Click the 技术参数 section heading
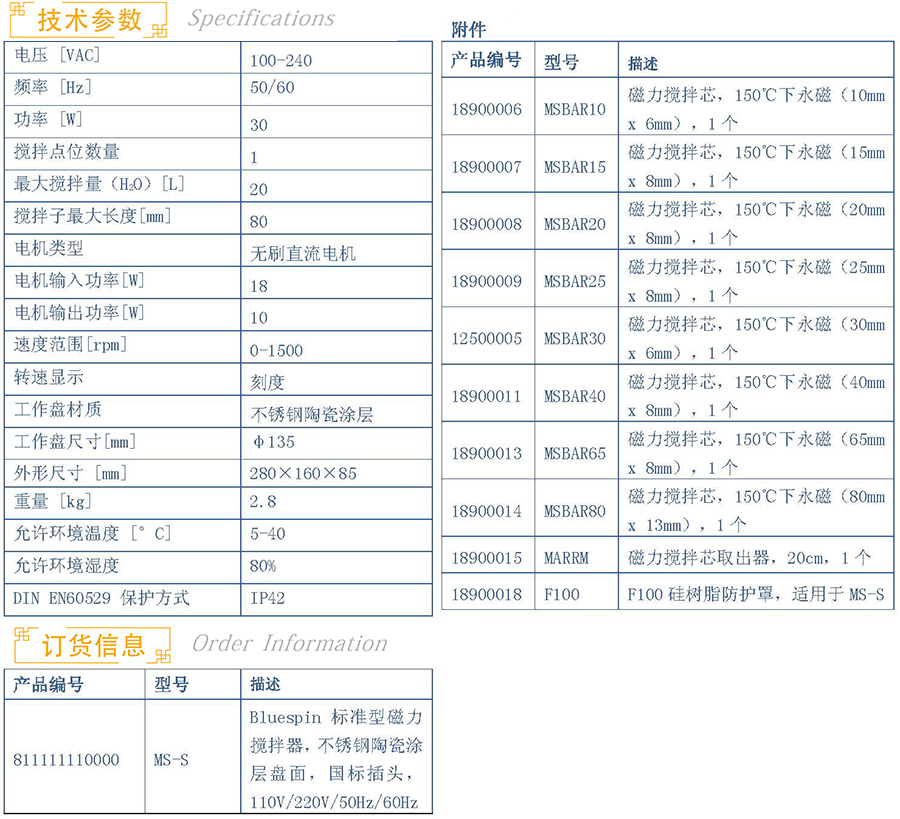Image resolution: width=900 pixels, height=819 pixels. pyautogui.click(x=89, y=19)
